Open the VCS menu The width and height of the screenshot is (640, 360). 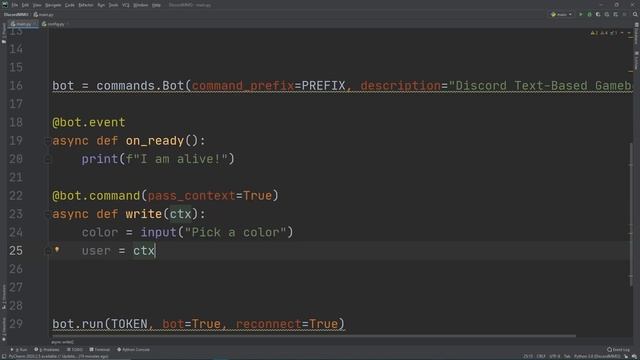[x=126, y=5]
